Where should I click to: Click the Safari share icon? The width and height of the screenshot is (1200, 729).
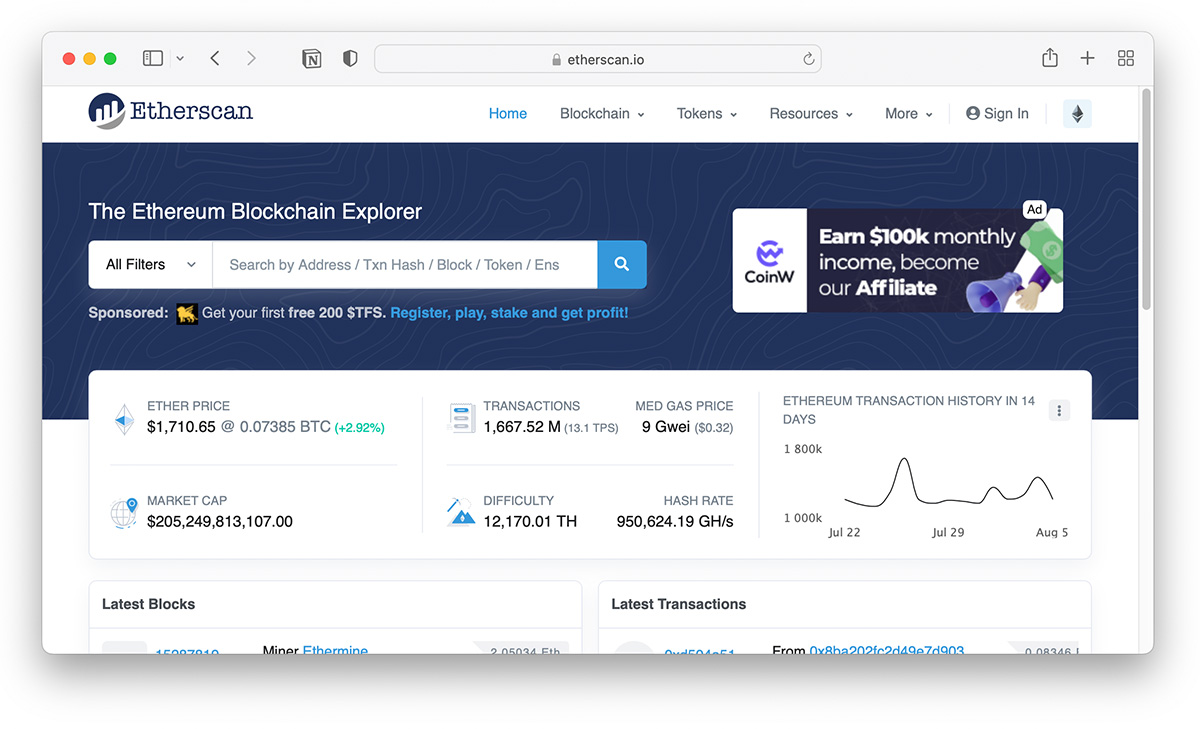(1049, 58)
